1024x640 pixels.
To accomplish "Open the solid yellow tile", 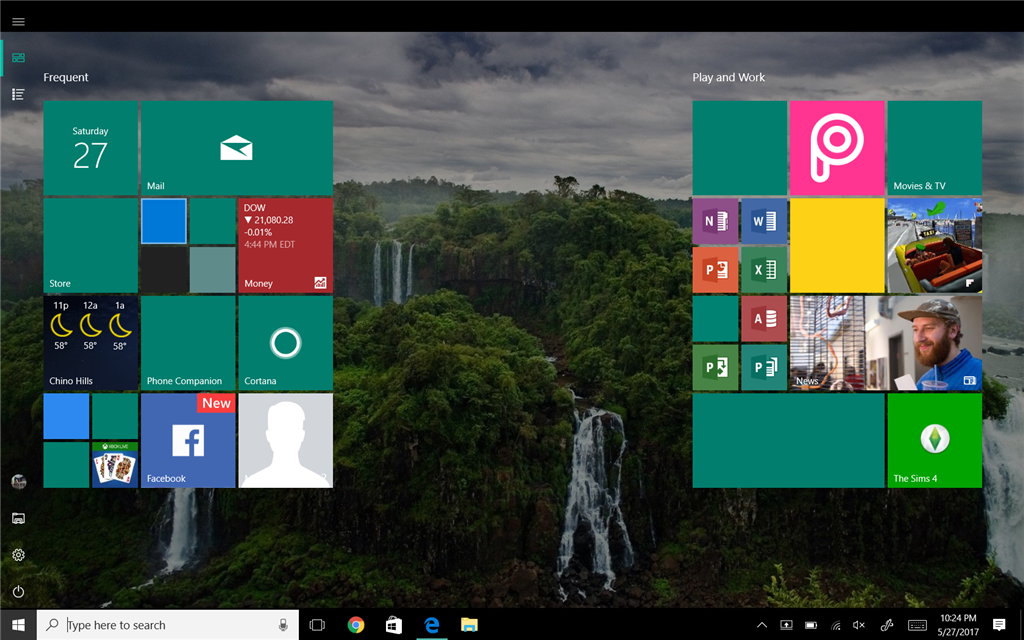I will 837,246.
